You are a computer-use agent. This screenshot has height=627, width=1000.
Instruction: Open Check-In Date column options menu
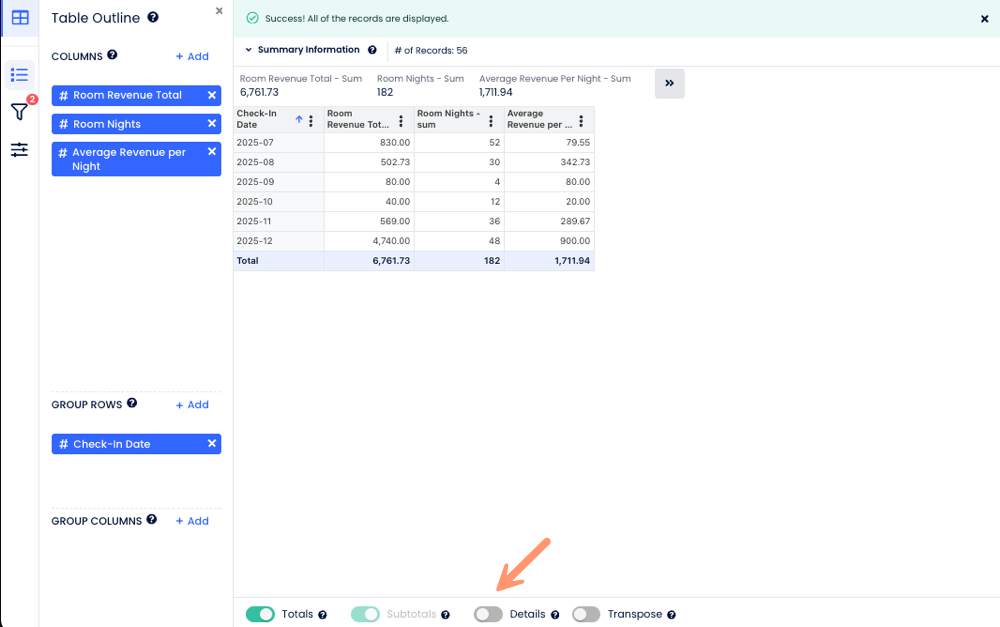311,121
